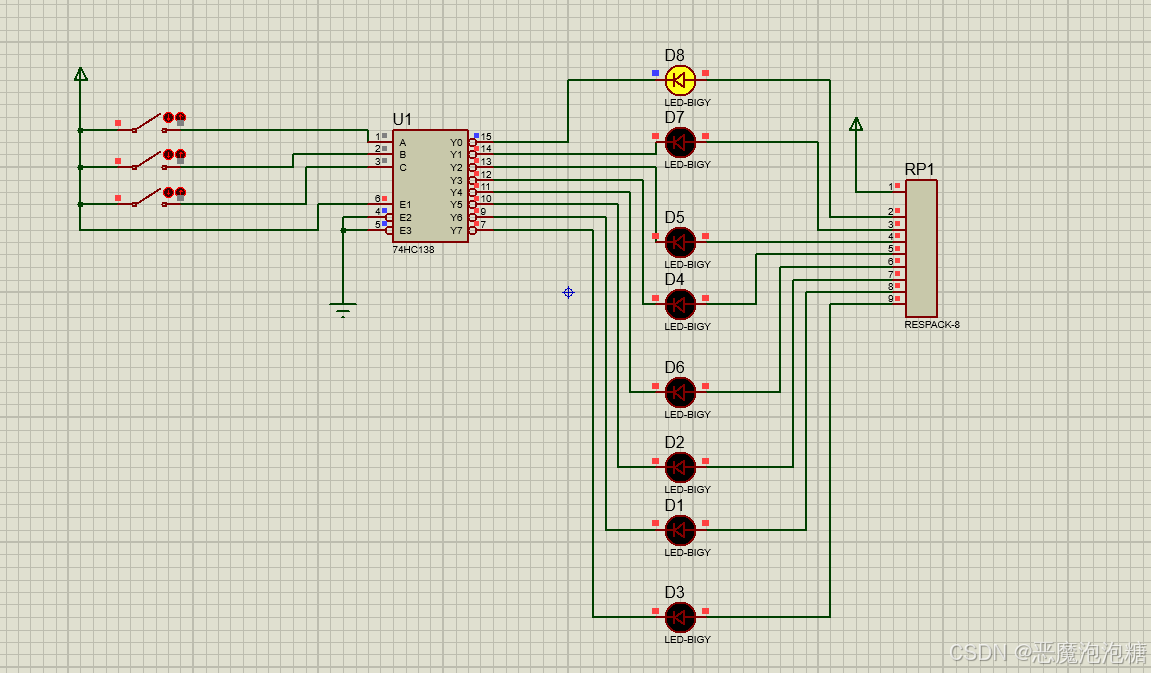Click the E3 pin label on U1
This screenshot has height=673, width=1151.
click(405, 230)
